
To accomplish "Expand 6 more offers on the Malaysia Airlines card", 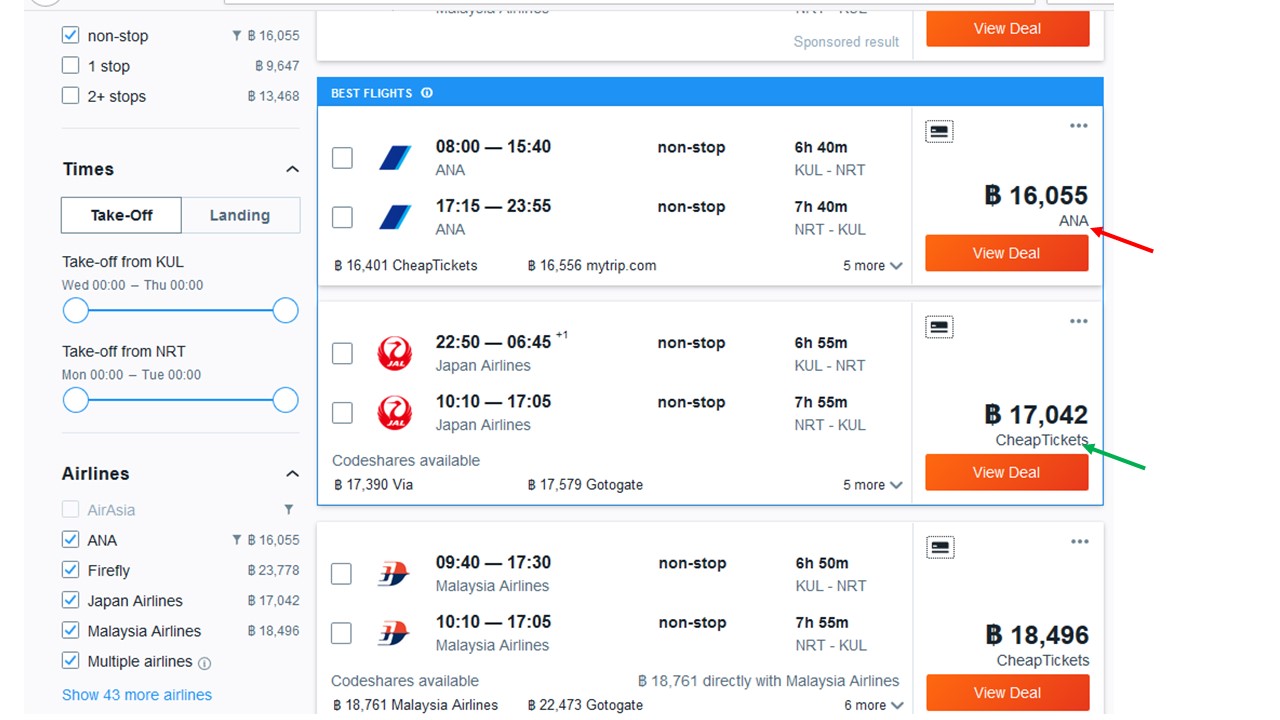I will 873,705.
